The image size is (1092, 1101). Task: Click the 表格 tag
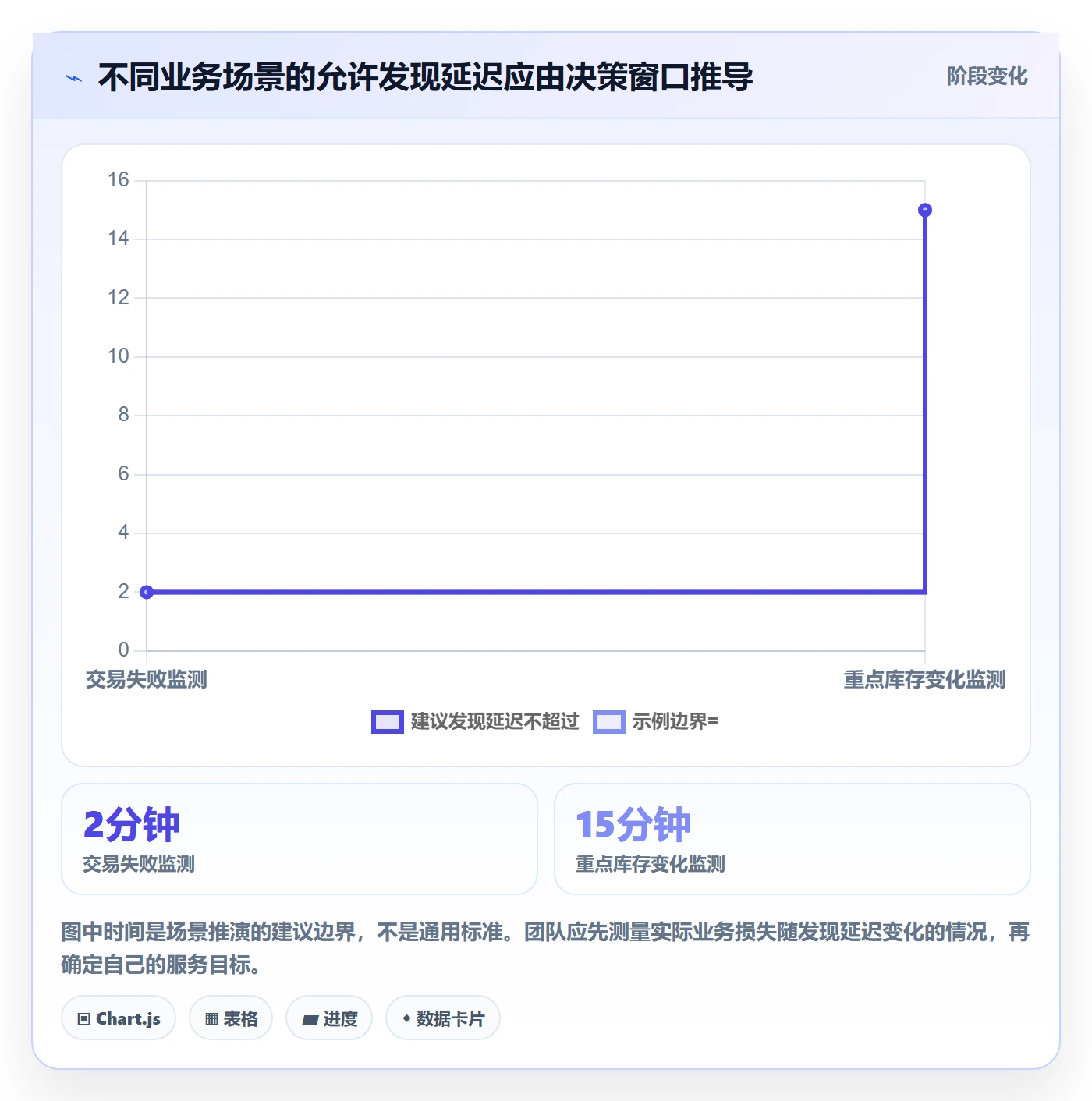[x=231, y=1018]
